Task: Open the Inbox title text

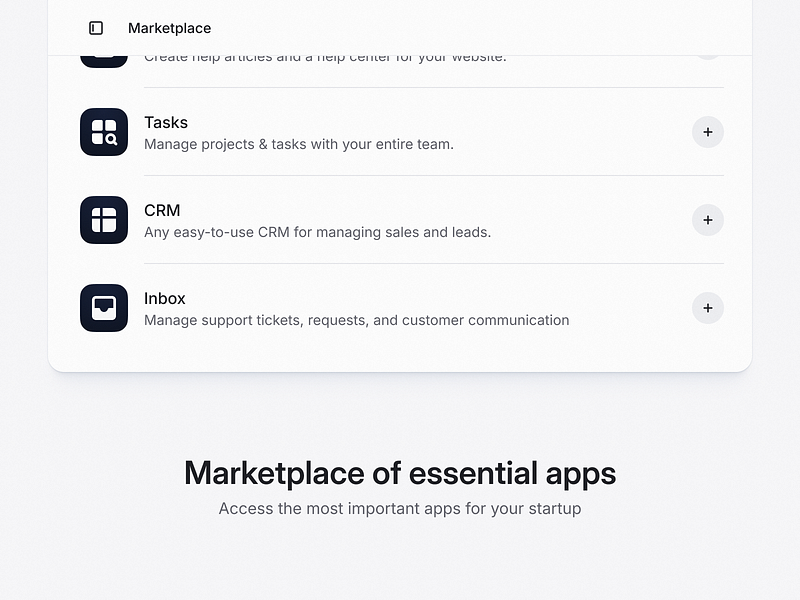Action: click(165, 298)
